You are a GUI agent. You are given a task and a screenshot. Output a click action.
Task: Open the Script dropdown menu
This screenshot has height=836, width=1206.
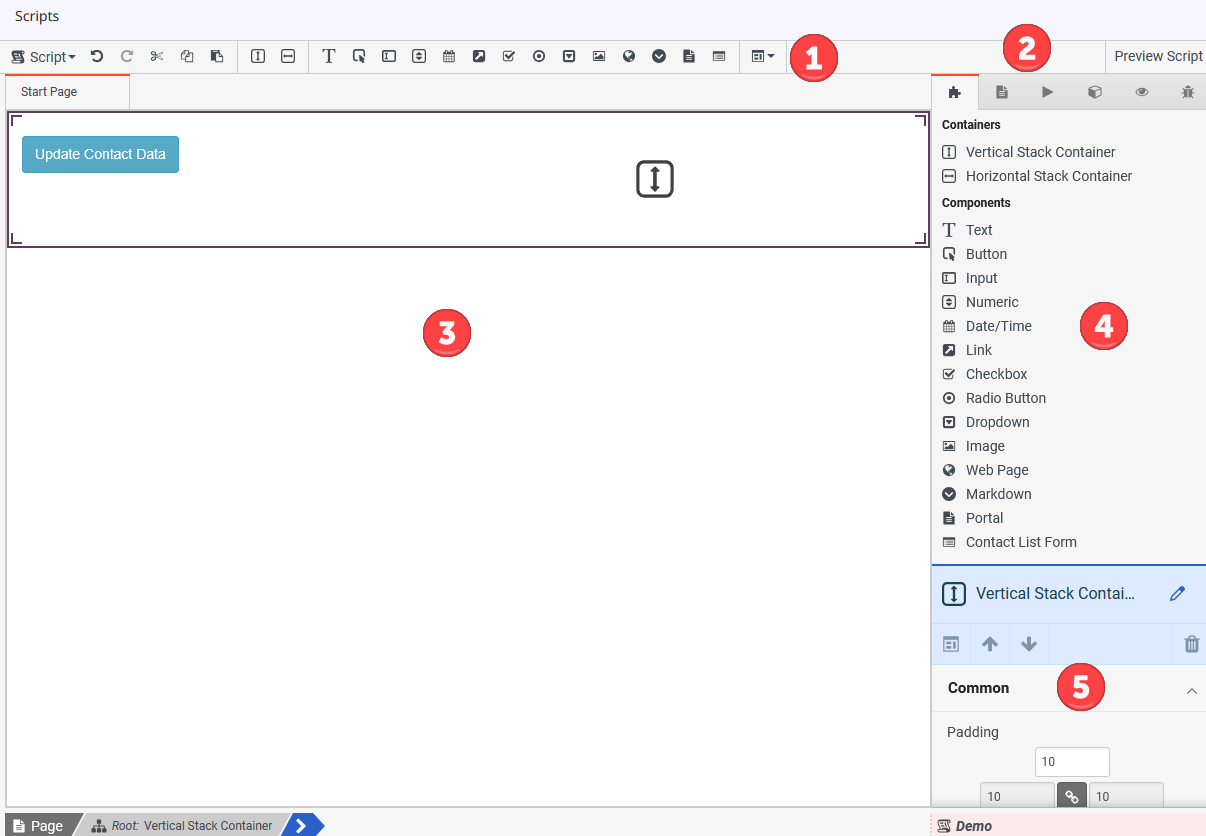coord(43,57)
